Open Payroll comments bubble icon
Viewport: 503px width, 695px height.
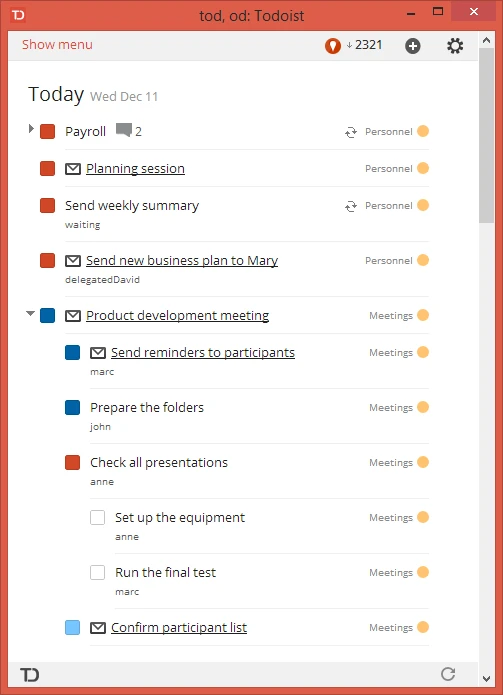(x=124, y=130)
